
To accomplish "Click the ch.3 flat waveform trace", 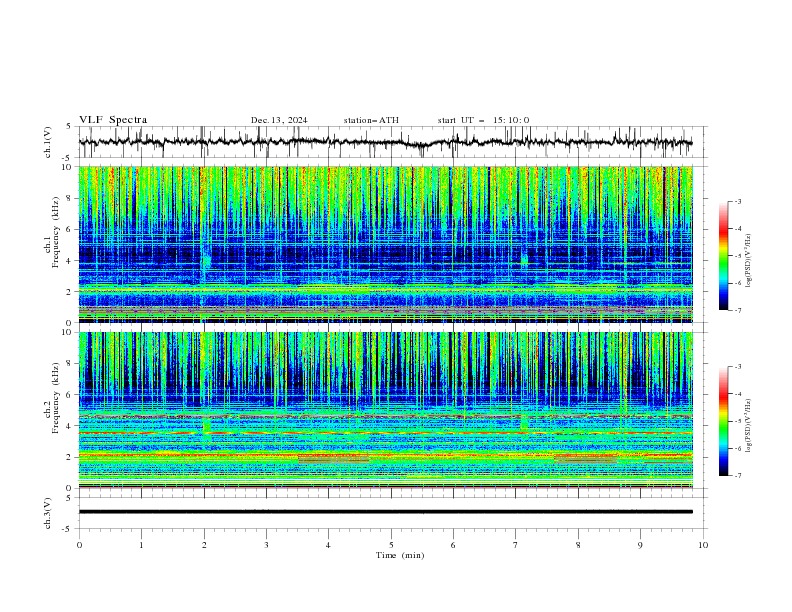I will pos(385,512).
